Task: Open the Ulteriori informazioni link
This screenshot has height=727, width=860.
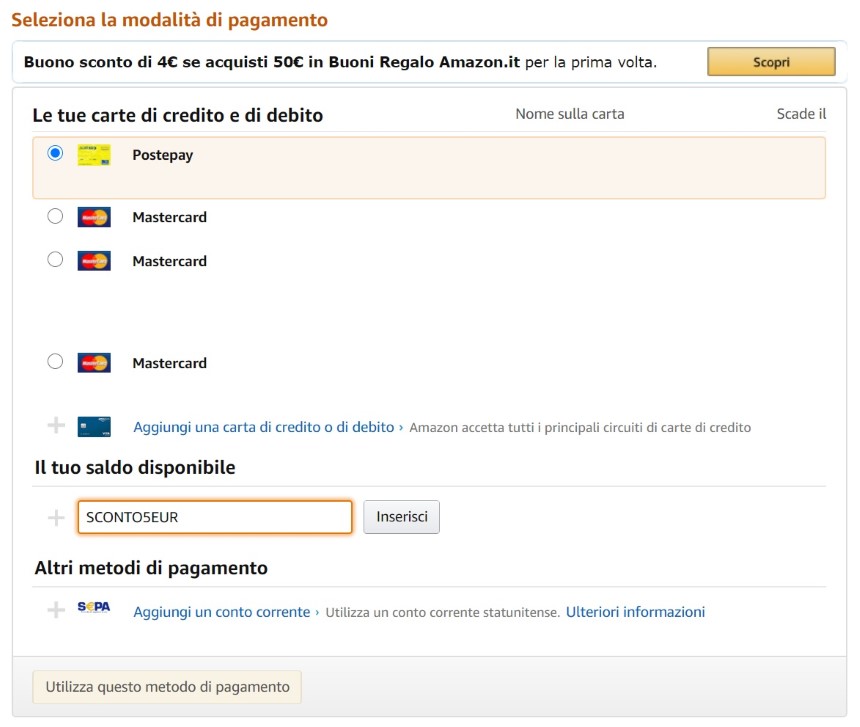Action: tap(635, 612)
